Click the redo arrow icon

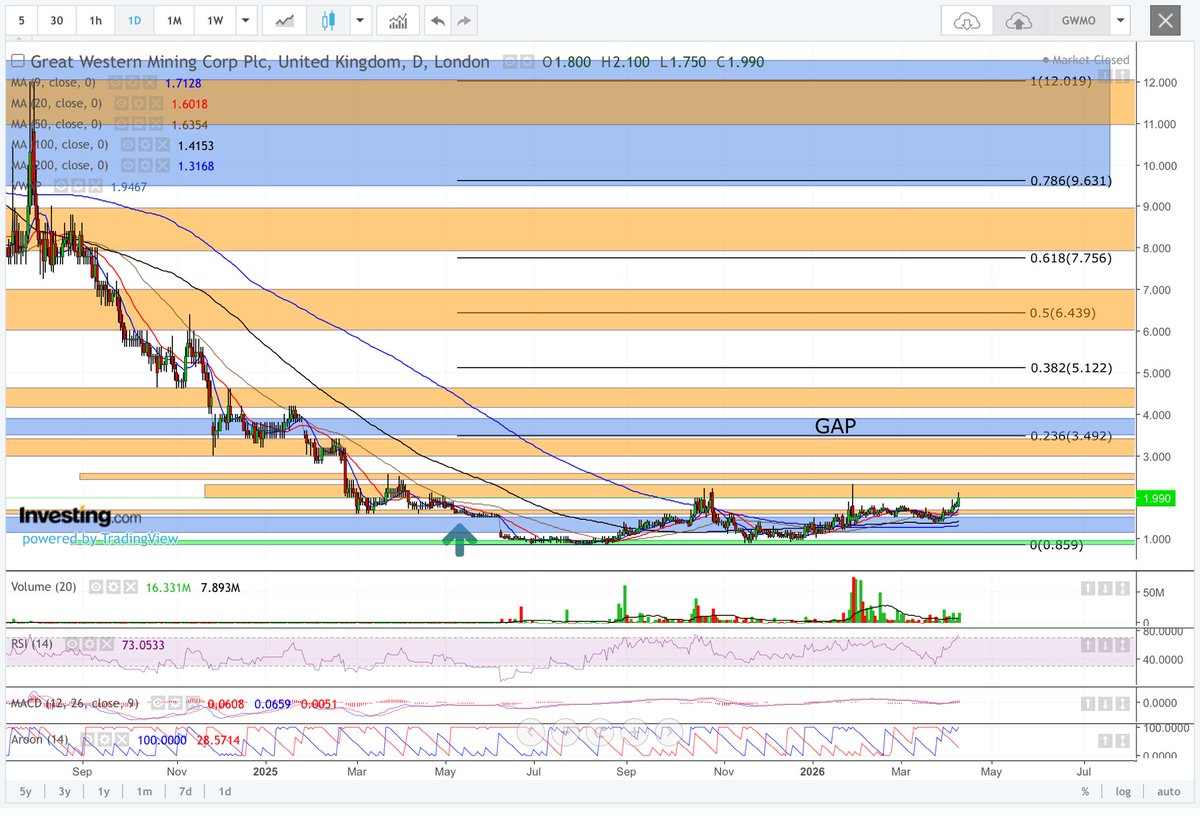coord(462,20)
